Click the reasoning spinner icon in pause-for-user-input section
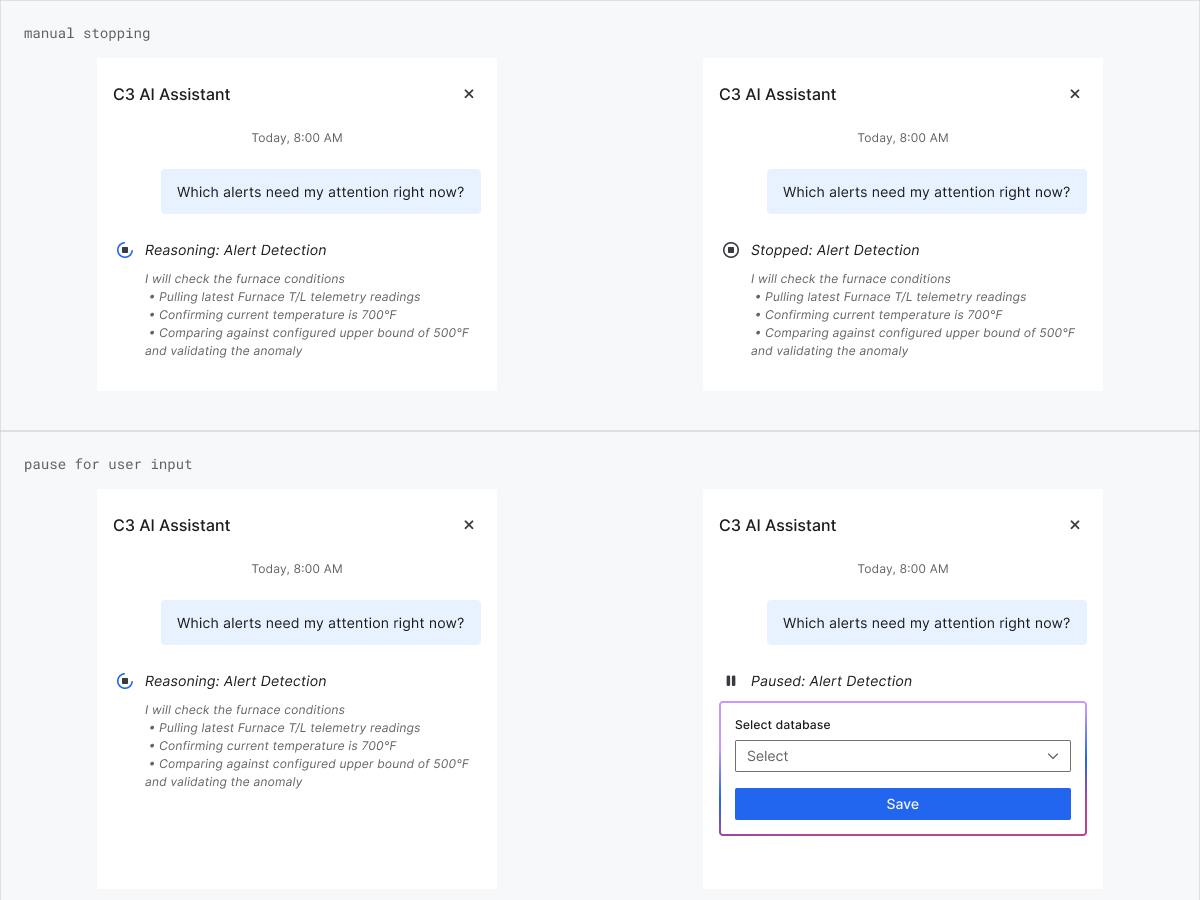Viewport: 1200px width, 900px height. (x=125, y=681)
